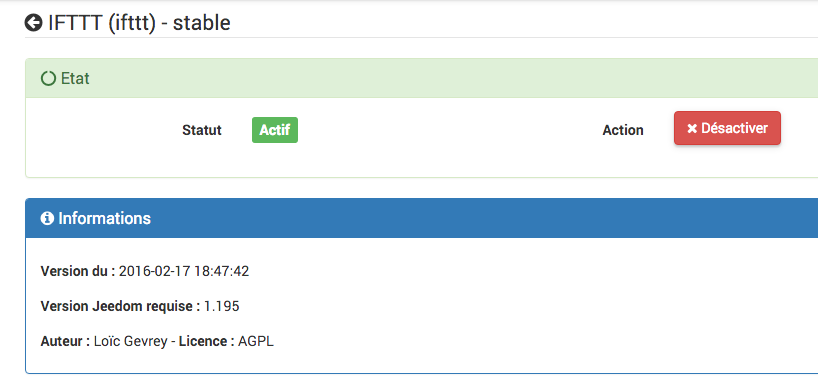Disable the plugin with the Désactiver button
This screenshot has height=376, width=818.
click(727, 128)
